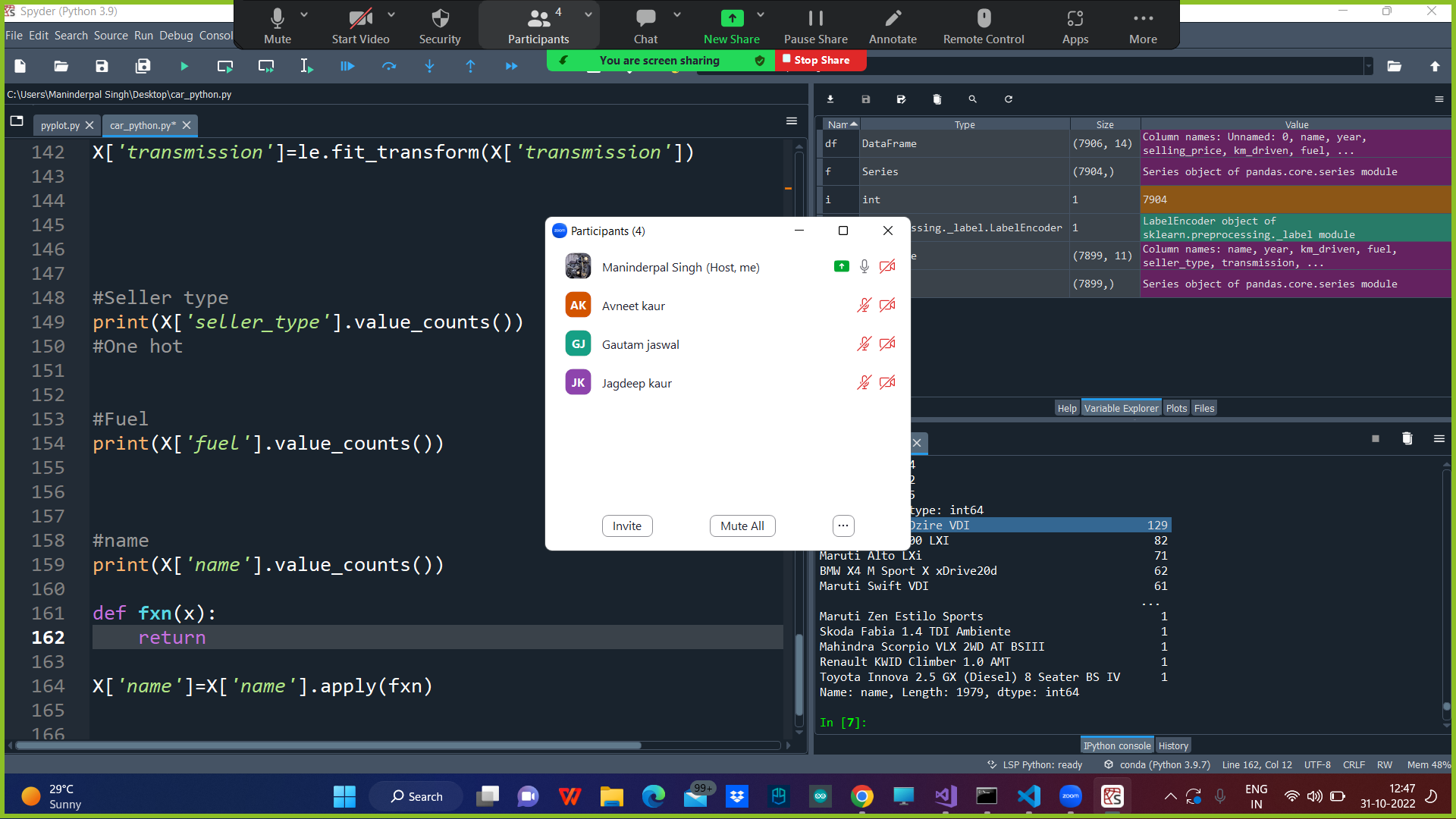Click the refresh icon in the Variable Explorer
This screenshot has width=1456, height=819.
coord(1009,99)
